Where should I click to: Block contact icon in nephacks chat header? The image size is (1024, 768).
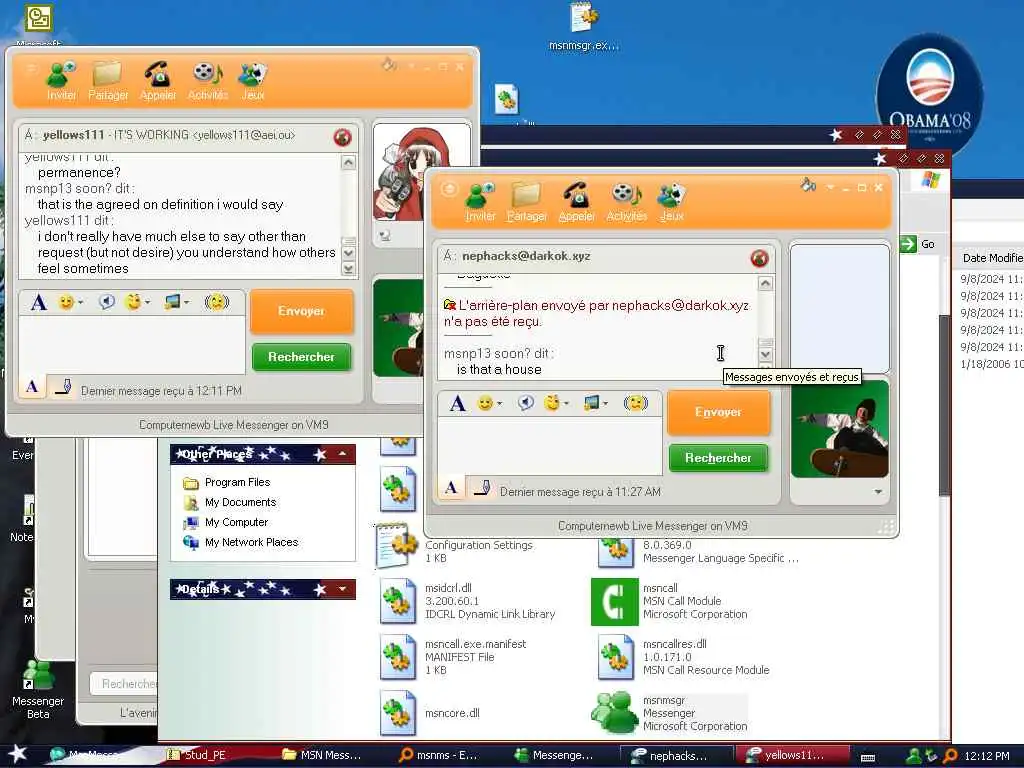pyautogui.click(x=760, y=259)
